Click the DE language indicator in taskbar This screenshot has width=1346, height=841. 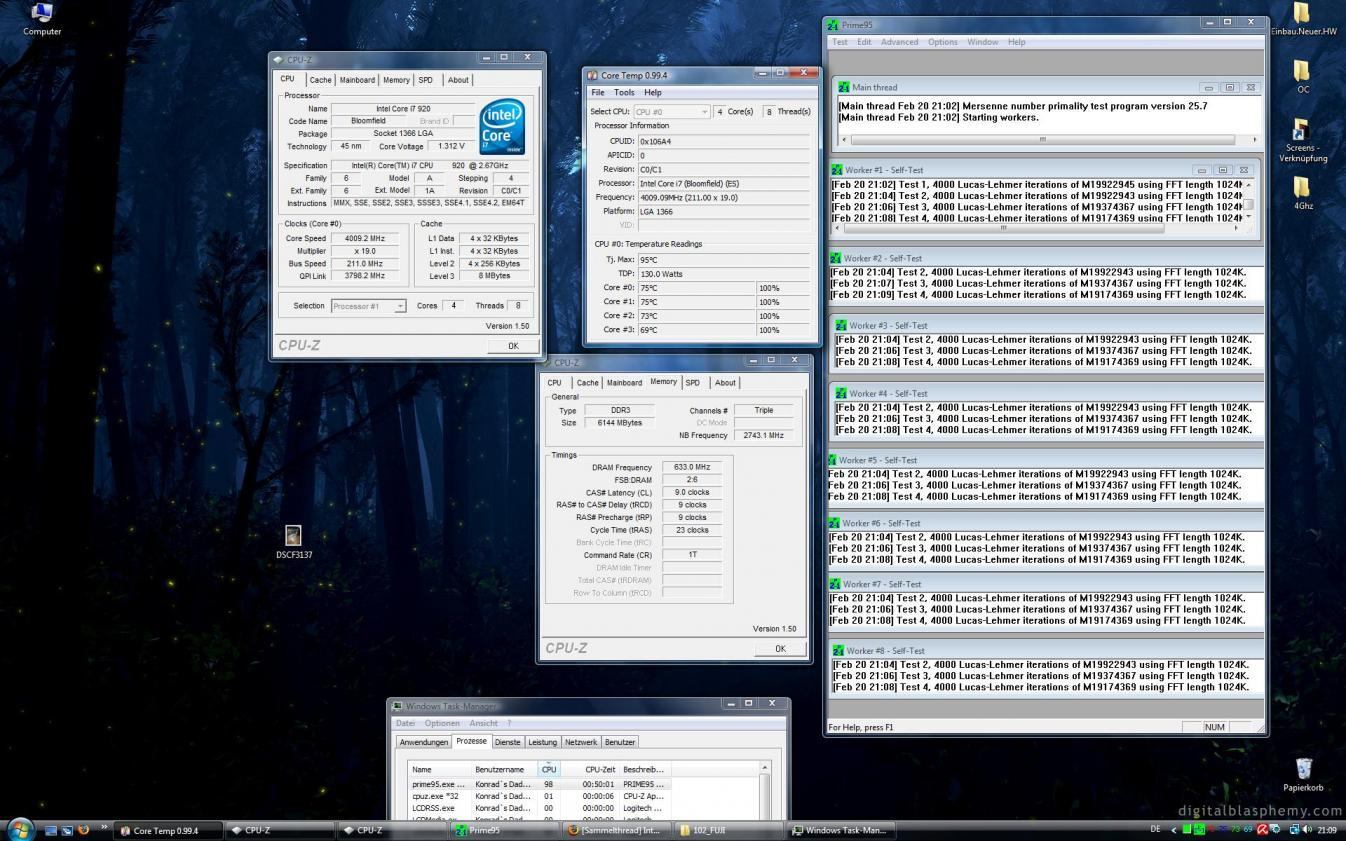(1156, 830)
